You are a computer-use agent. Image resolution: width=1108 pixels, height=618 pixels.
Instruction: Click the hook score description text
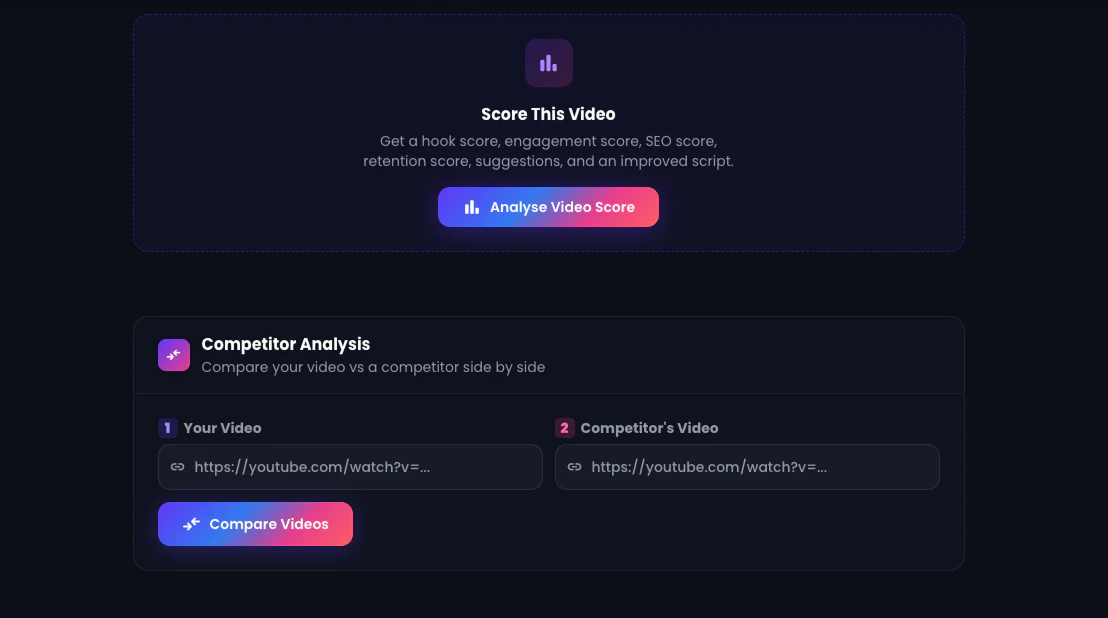click(x=548, y=141)
